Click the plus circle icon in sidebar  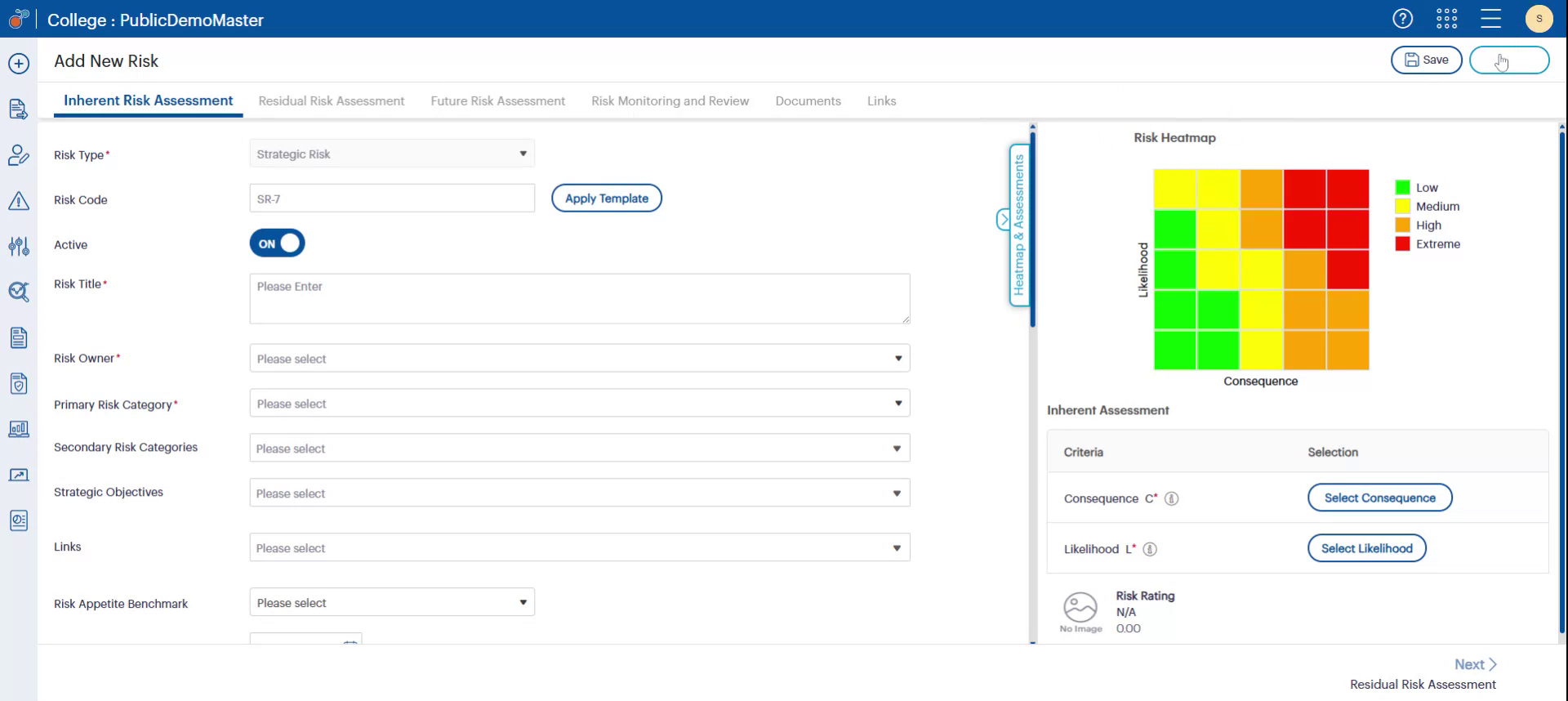19,64
